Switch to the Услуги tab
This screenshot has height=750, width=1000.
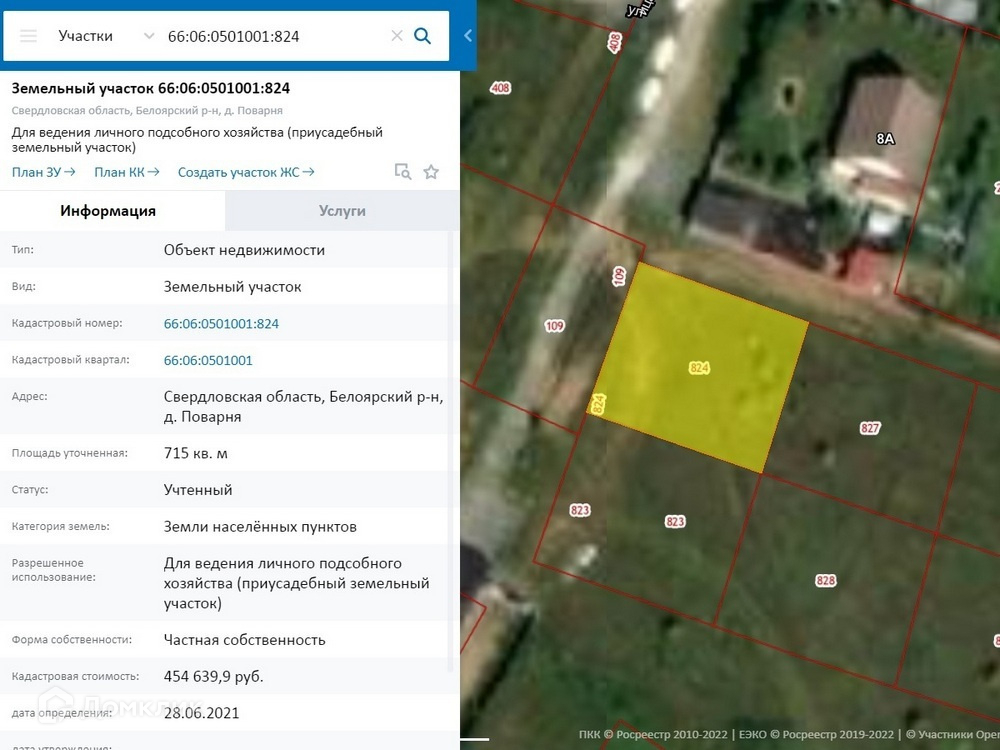(x=342, y=211)
